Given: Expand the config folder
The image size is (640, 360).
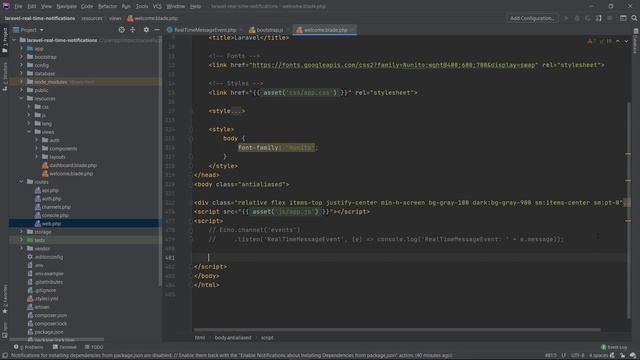Looking at the screenshot, I should [22, 65].
